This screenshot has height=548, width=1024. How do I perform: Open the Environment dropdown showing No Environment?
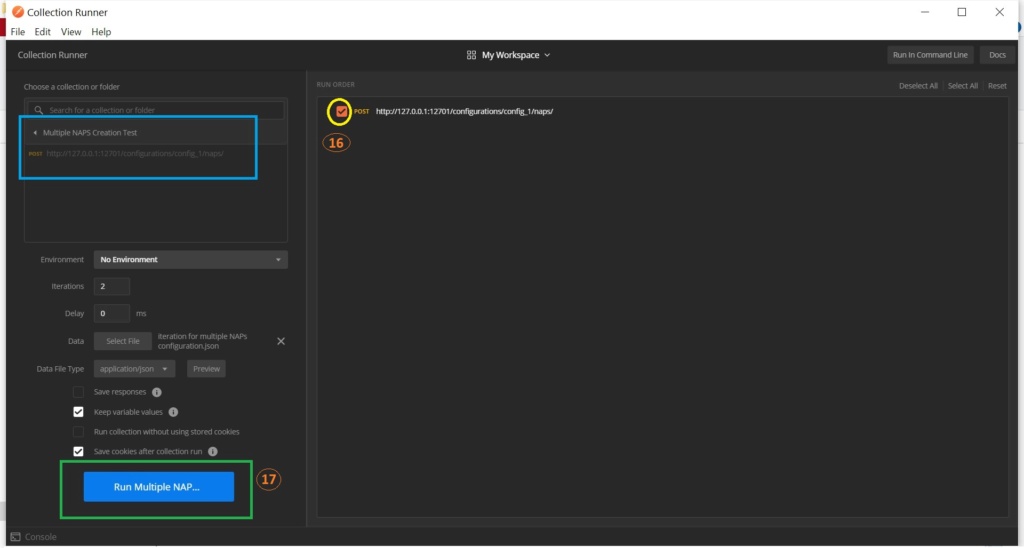point(191,259)
